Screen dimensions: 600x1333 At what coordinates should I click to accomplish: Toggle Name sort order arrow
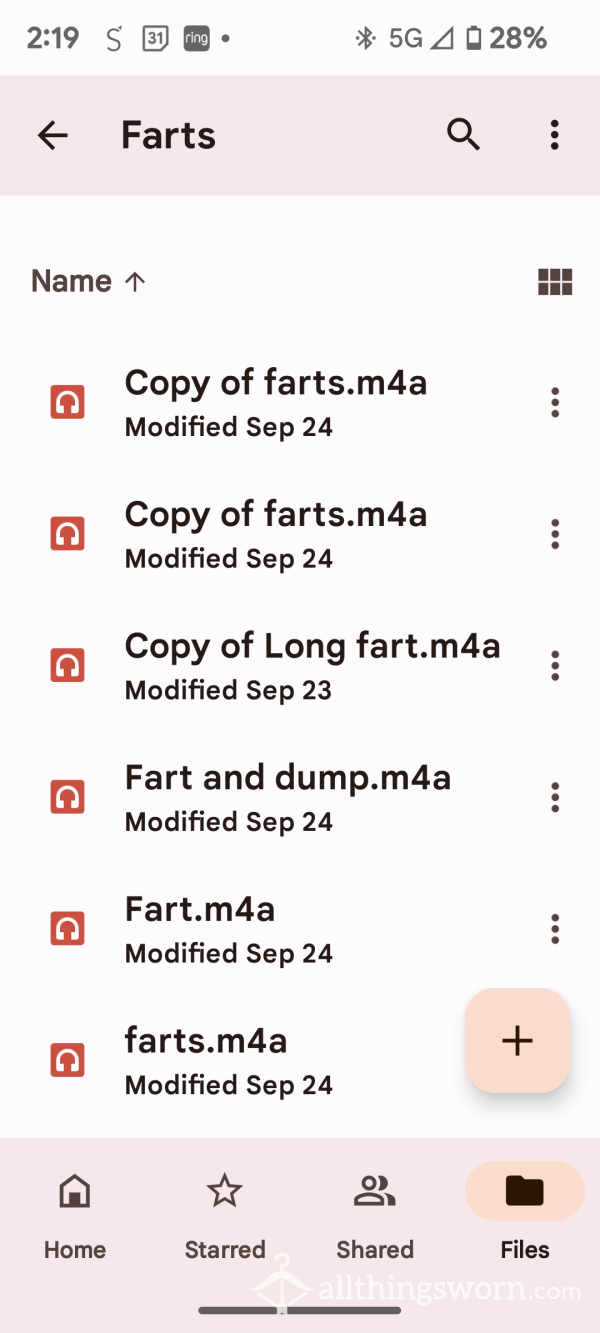135,282
